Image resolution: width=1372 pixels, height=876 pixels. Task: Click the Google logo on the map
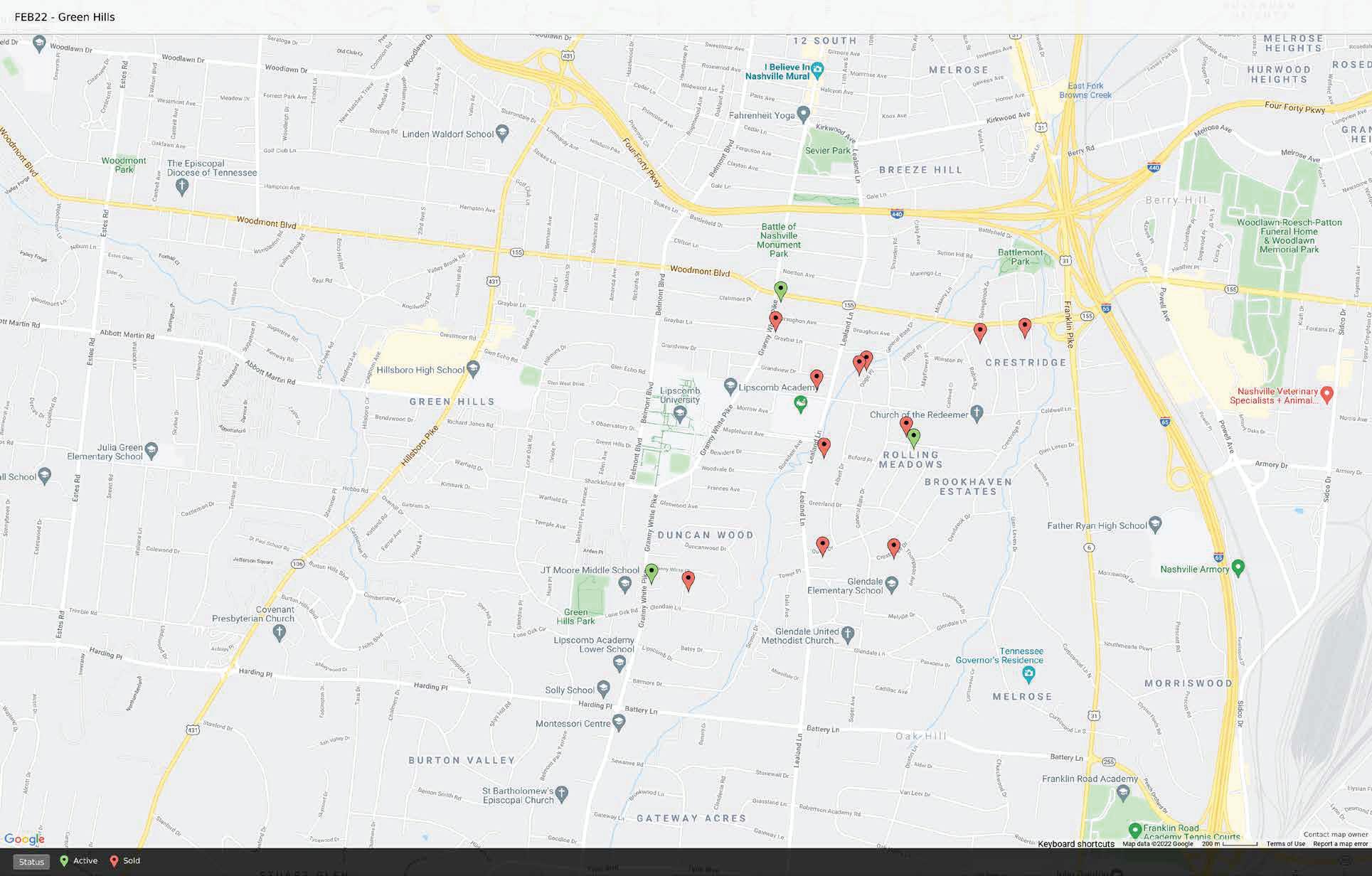click(x=23, y=840)
